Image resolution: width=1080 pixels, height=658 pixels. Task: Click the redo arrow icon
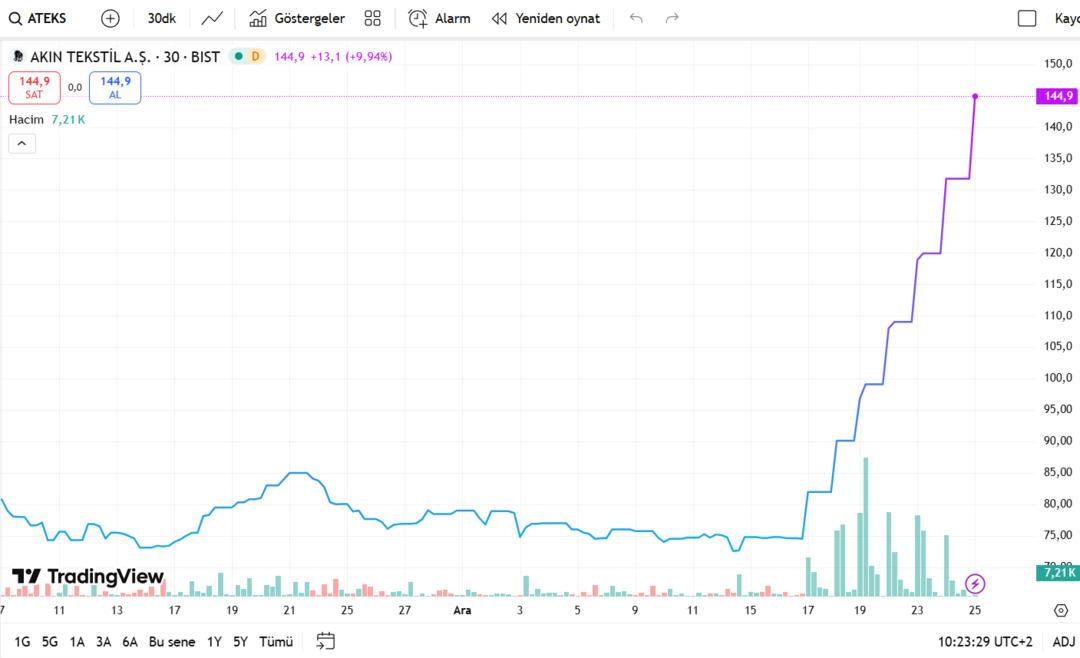pyautogui.click(x=672, y=18)
